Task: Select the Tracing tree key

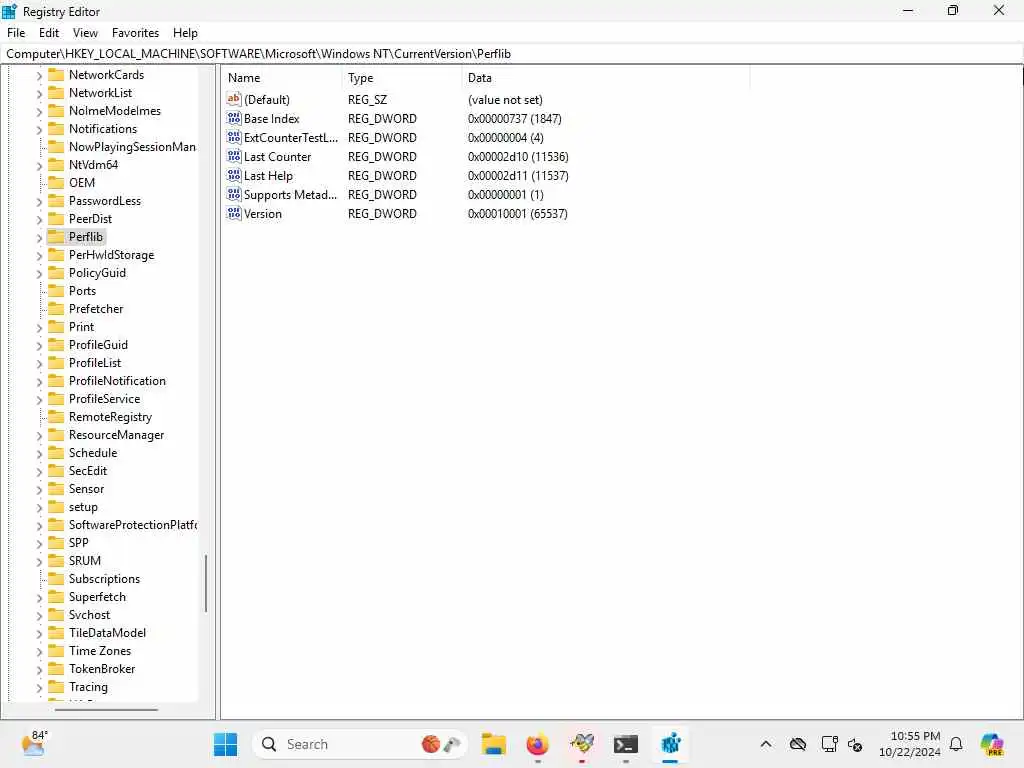Action: coord(88,687)
